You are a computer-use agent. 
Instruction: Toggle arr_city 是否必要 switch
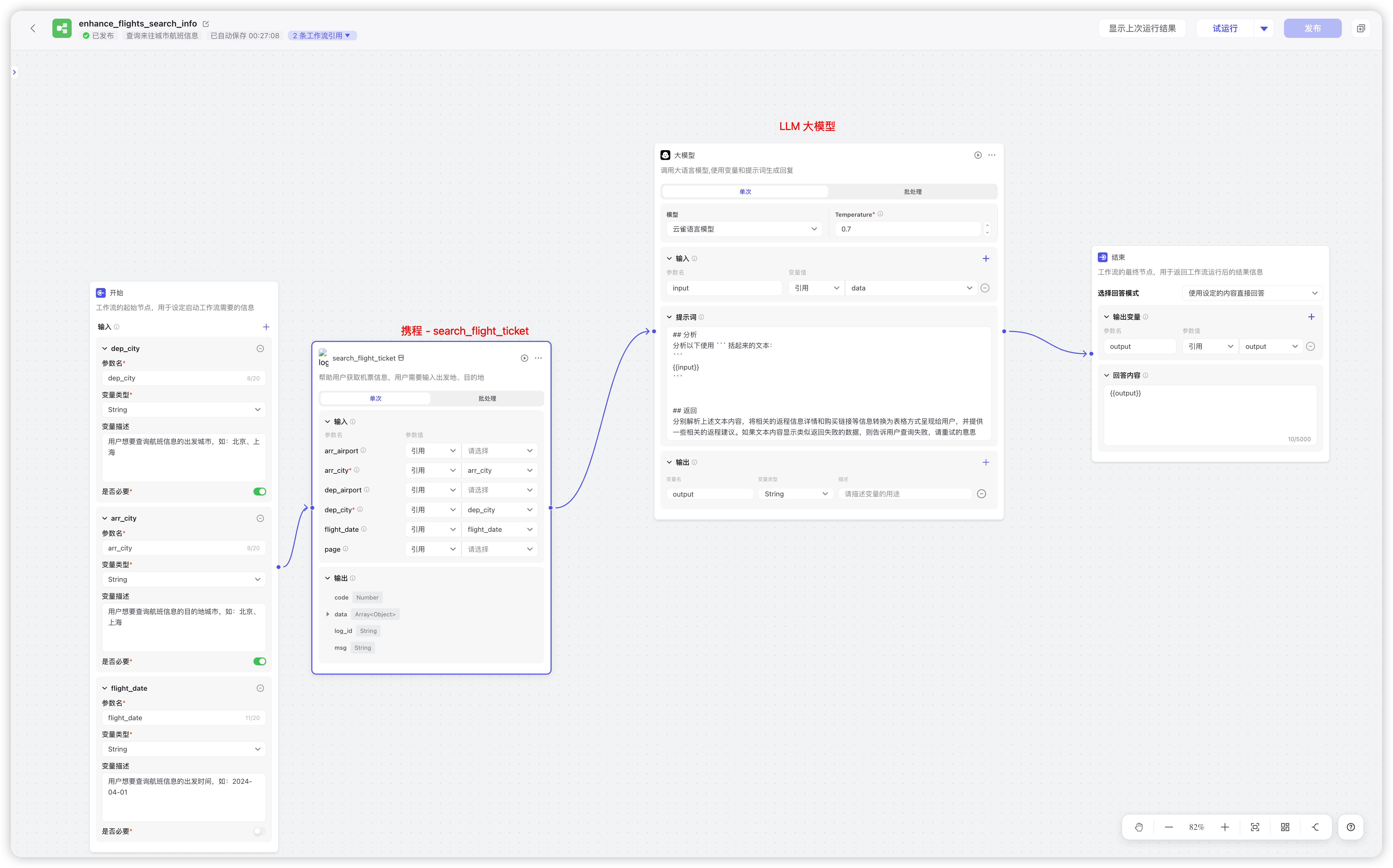tap(260, 661)
